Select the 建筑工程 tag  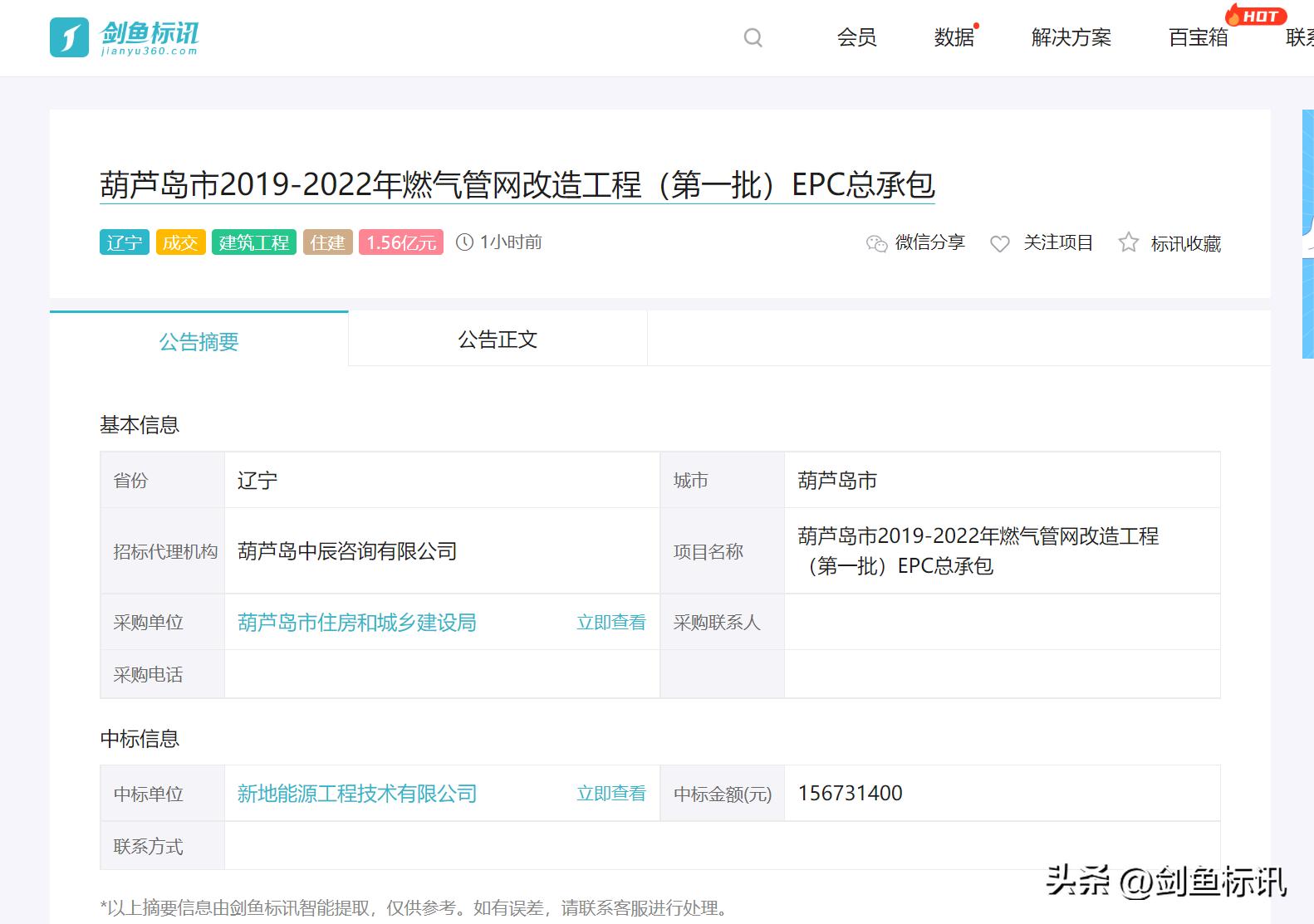coord(253,242)
